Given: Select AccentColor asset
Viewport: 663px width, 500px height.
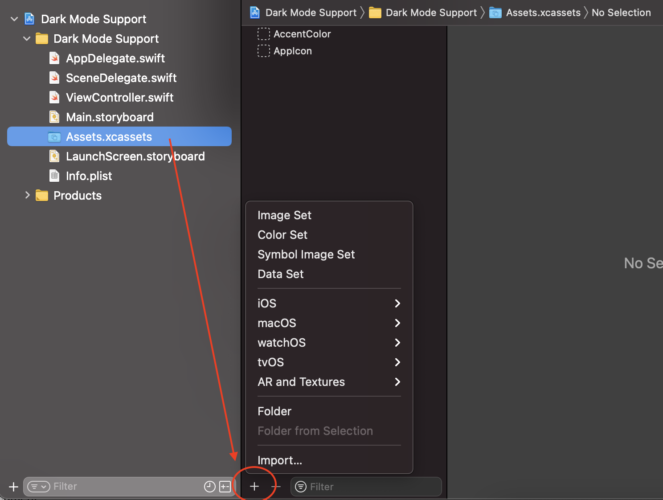Looking at the screenshot, I should 302,34.
